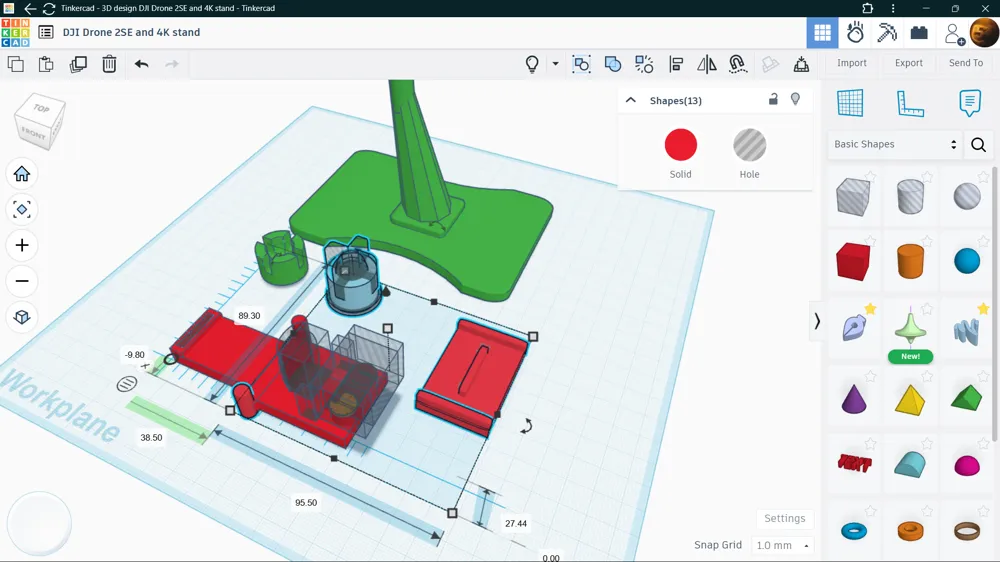The height and width of the screenshot is (562, 1000).
Task: Toggle the lock editing icon
Action: (773, 99)
